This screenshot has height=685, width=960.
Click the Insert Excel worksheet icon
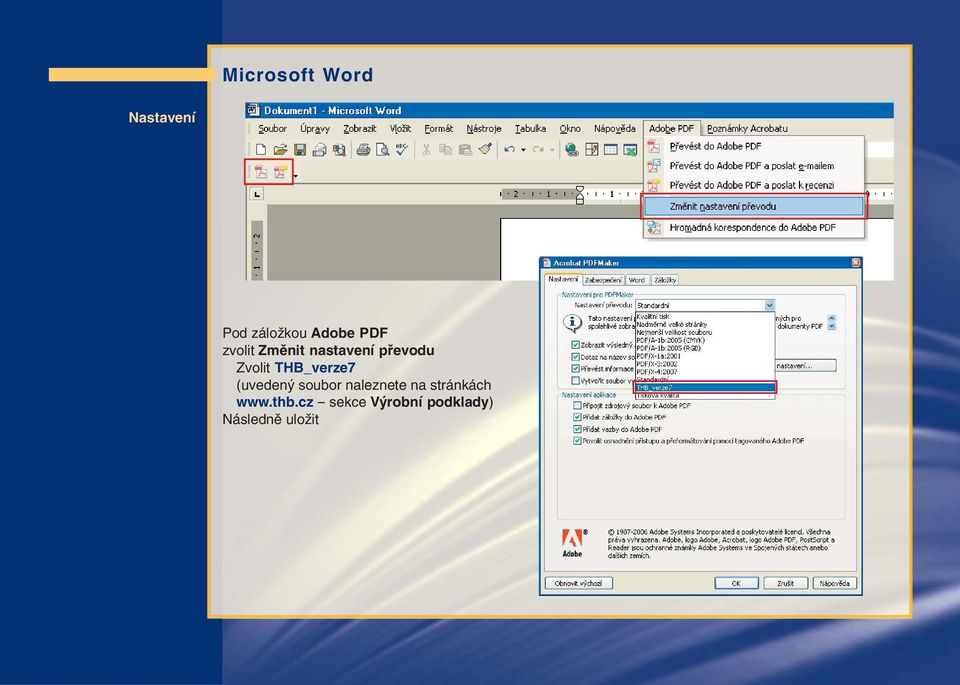(x=630, y=149)
